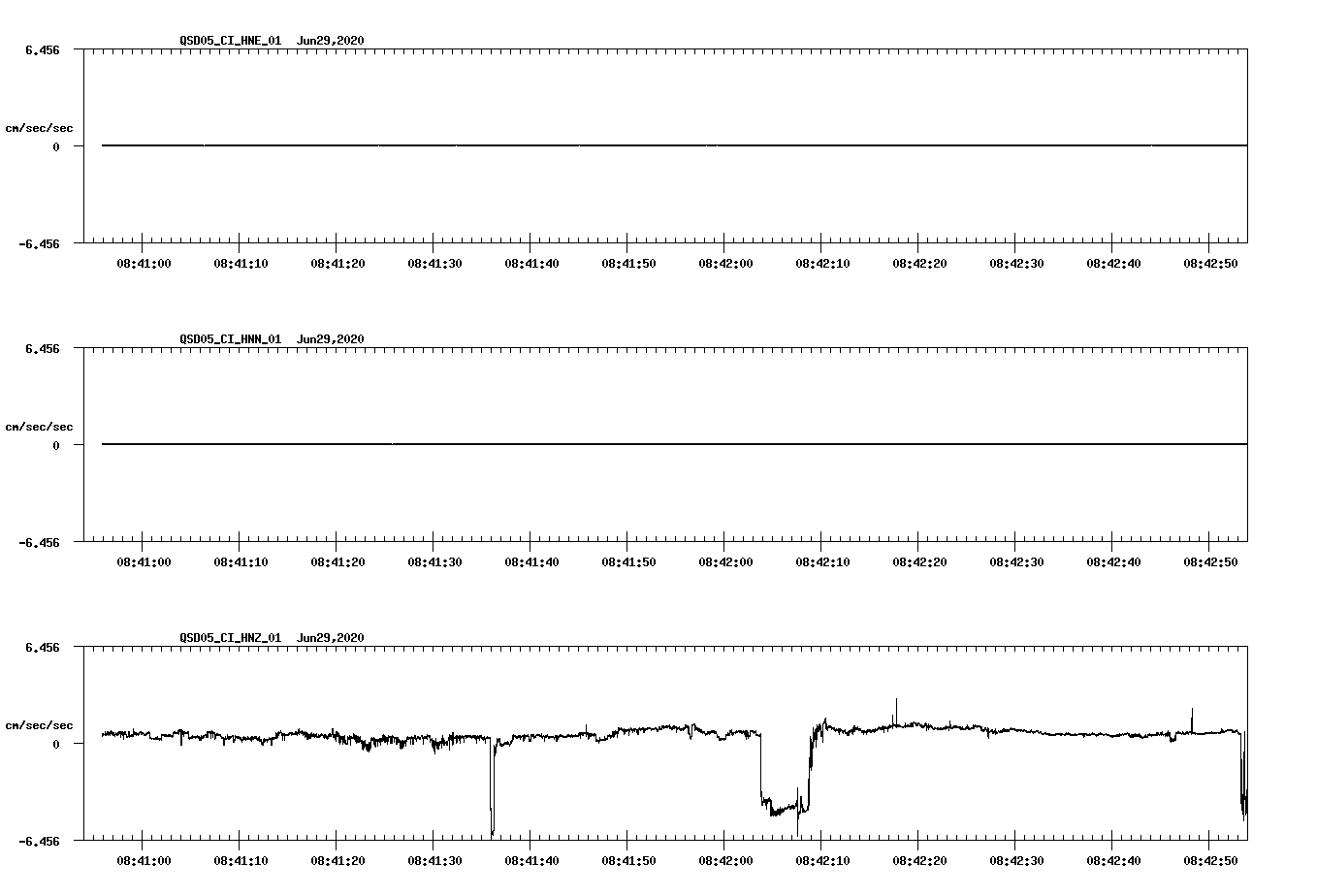The width and height of the screenshot is (1317, 896).
Task: Click the upward spike near 08:42:48 on HNZ trace
Action: (1192, 720)
